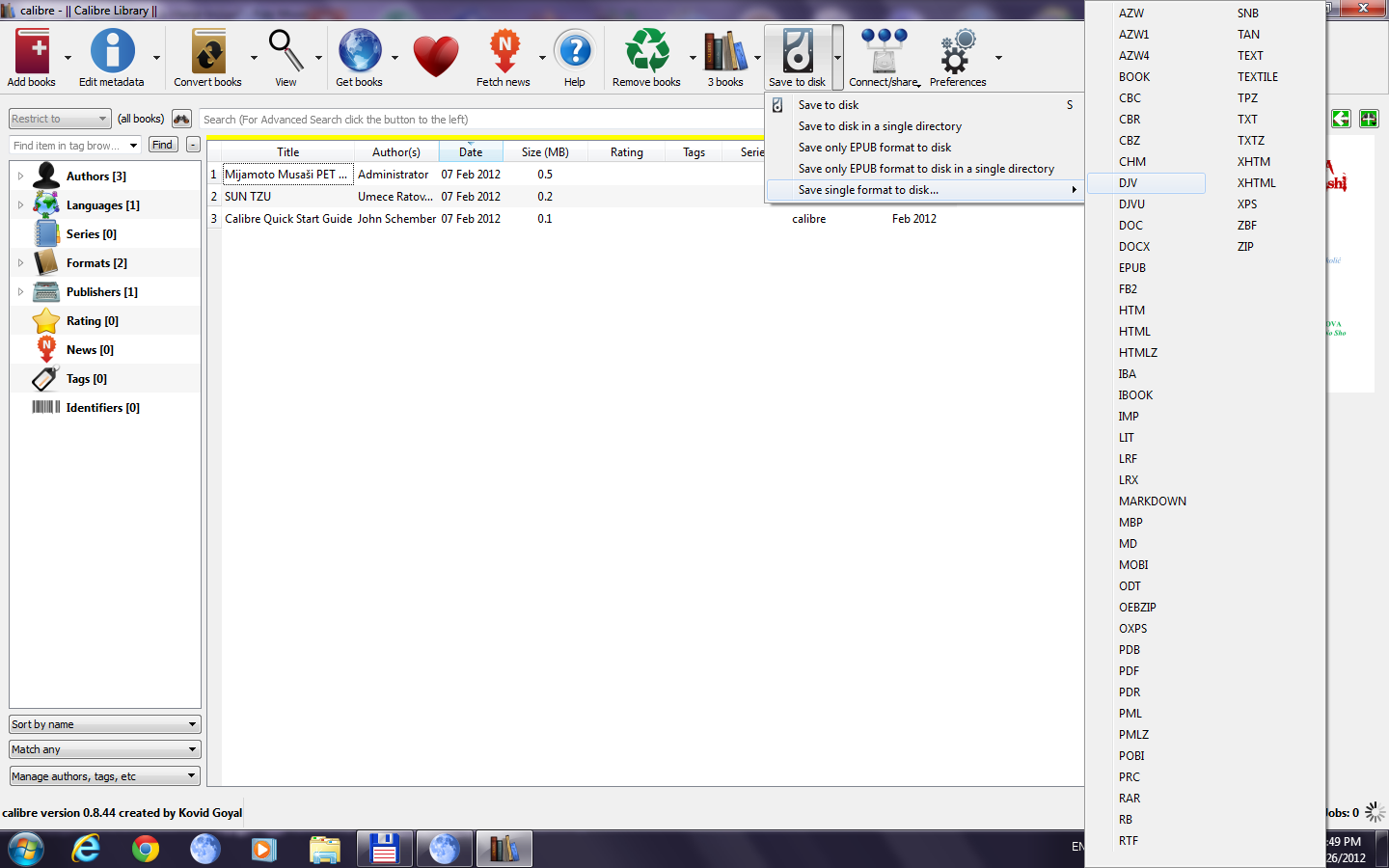The image size is (1389, 868).
Task: Open the Preferences dropdown arrow
Action: [998, 58]
